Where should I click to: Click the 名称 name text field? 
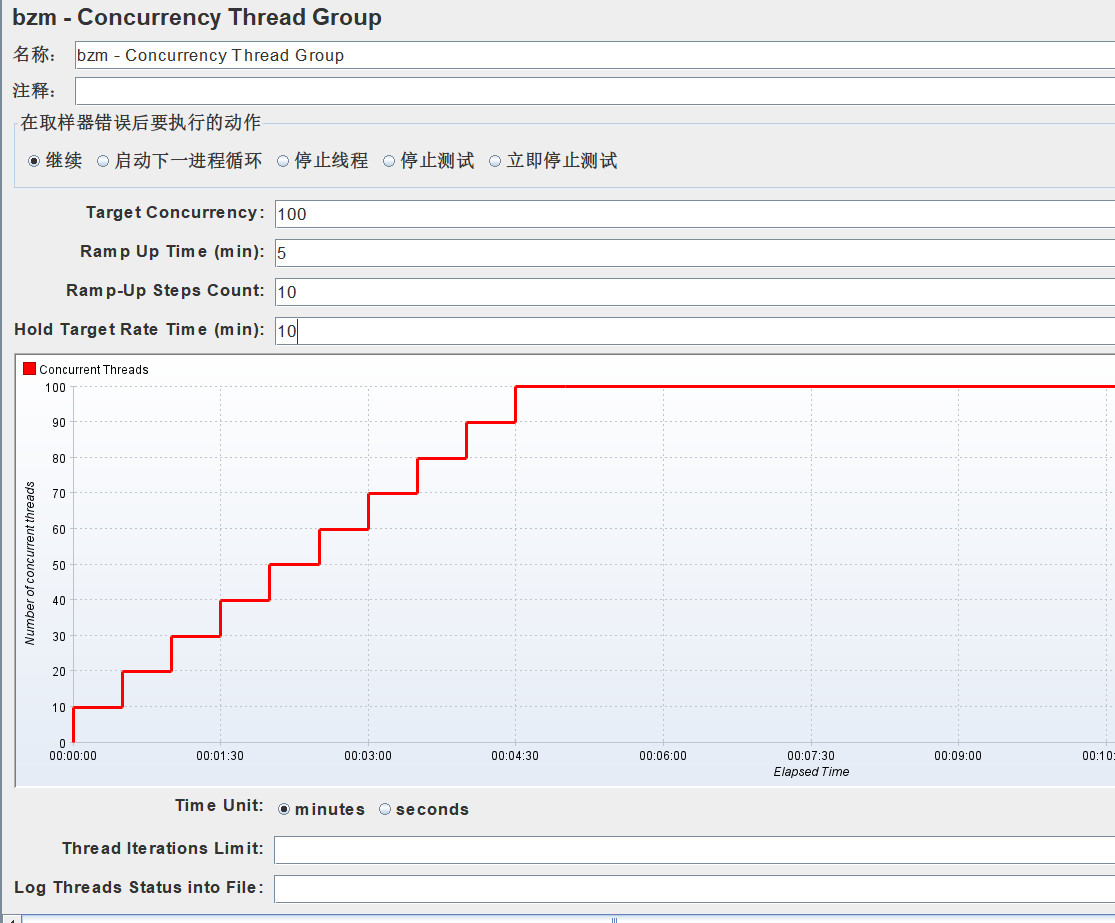pyautogui.click(x=400, y=55)
